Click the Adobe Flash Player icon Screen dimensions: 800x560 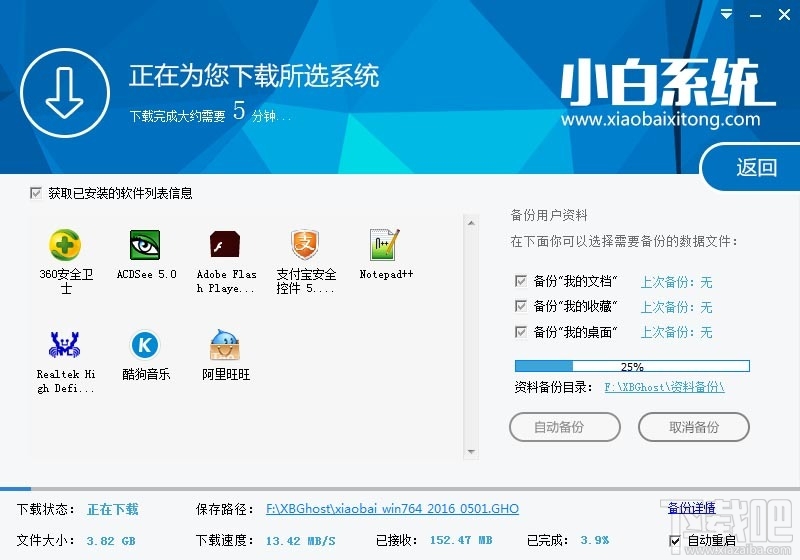click(225, 244)
